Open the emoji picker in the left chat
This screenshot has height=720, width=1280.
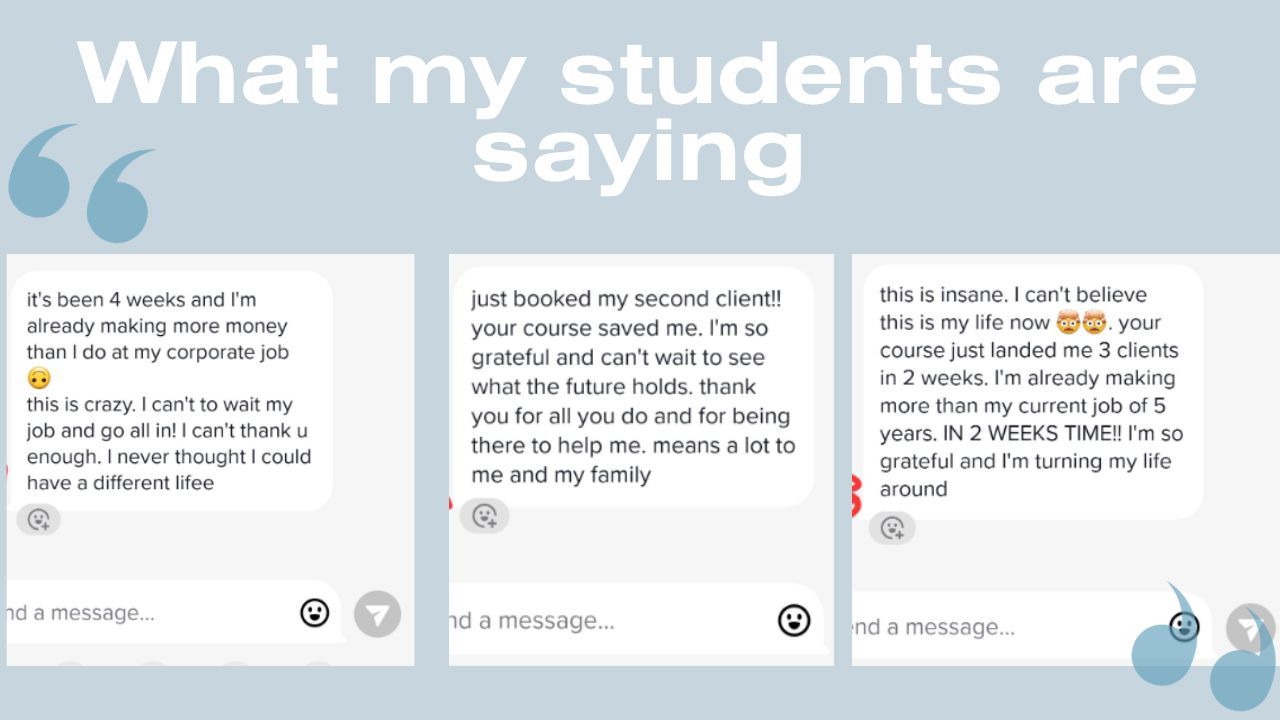point(315,613)
